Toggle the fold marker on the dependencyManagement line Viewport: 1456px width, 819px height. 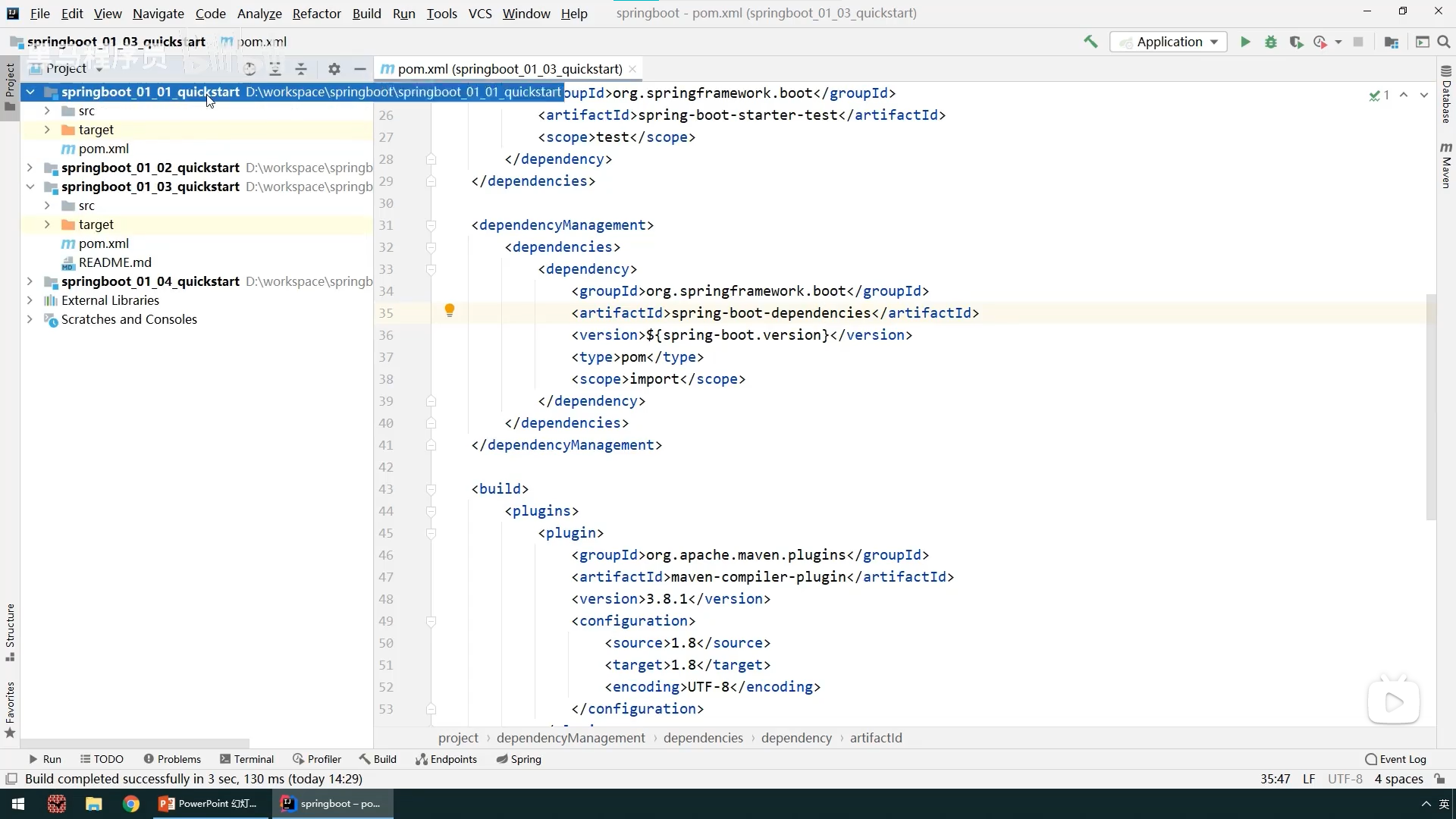431,225
